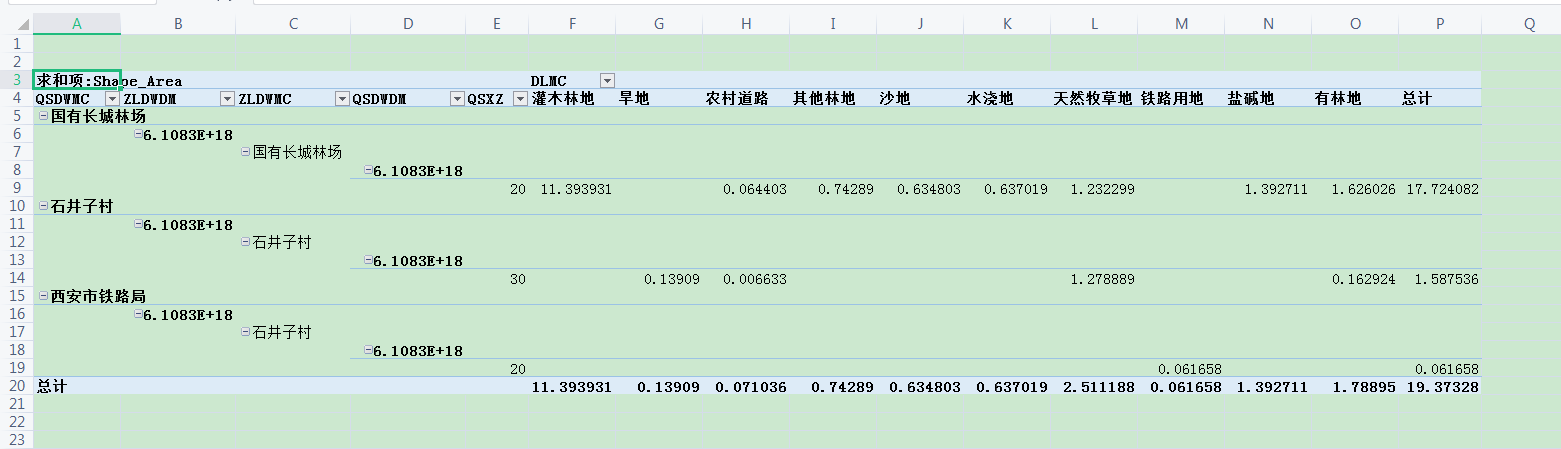
Task: Collapse the 石井子村 group in row 10
Action: click(43, 206)
